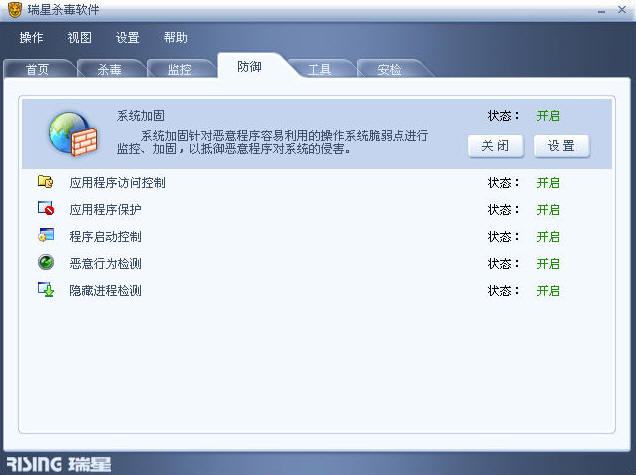This screenshot has height=475, width=636.
Task: Click the 程序启动控制 window icon
Action: tap(46, 235)
